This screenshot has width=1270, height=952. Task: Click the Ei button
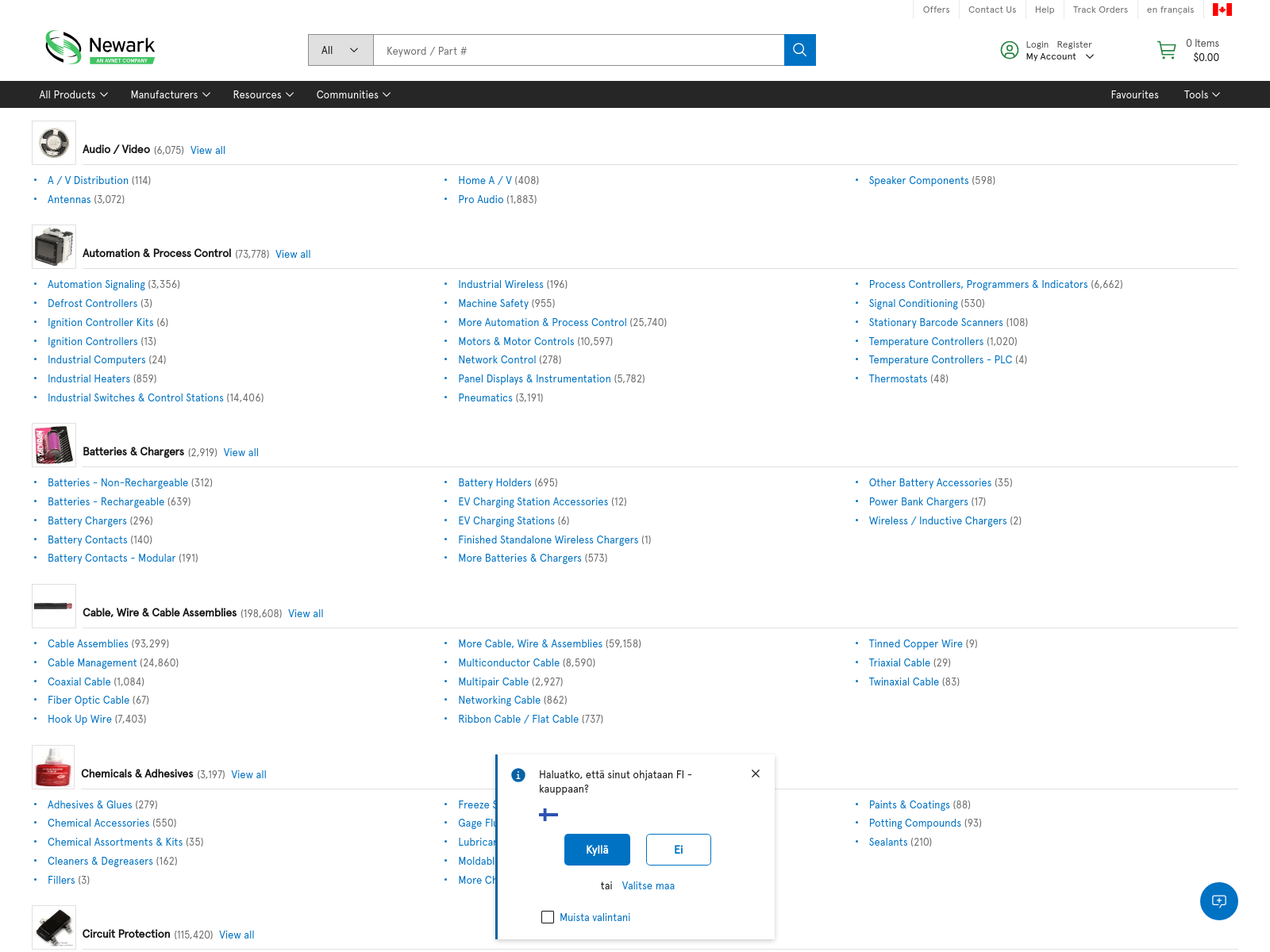coord(679,850)
